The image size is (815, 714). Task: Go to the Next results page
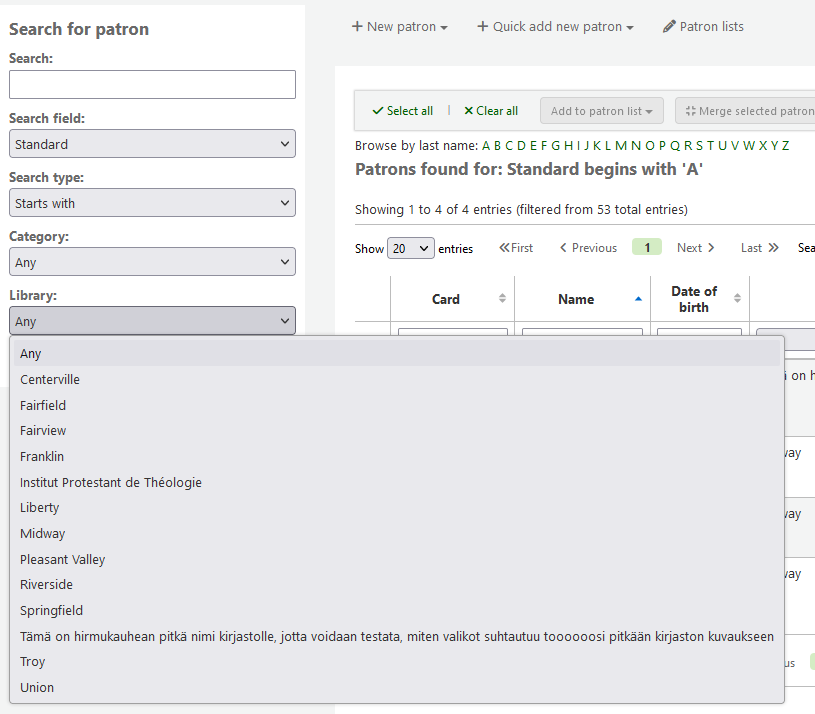[x=695, y=248]
